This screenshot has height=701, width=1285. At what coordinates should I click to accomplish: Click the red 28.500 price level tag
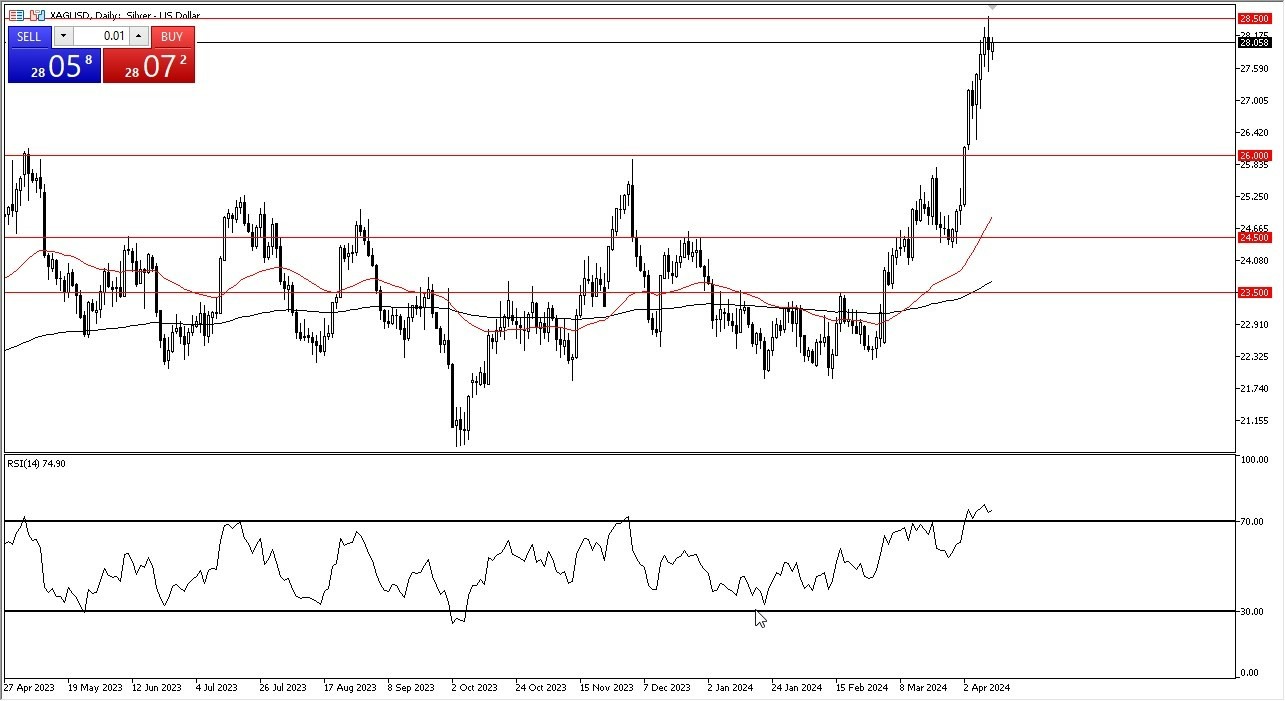1255,18
